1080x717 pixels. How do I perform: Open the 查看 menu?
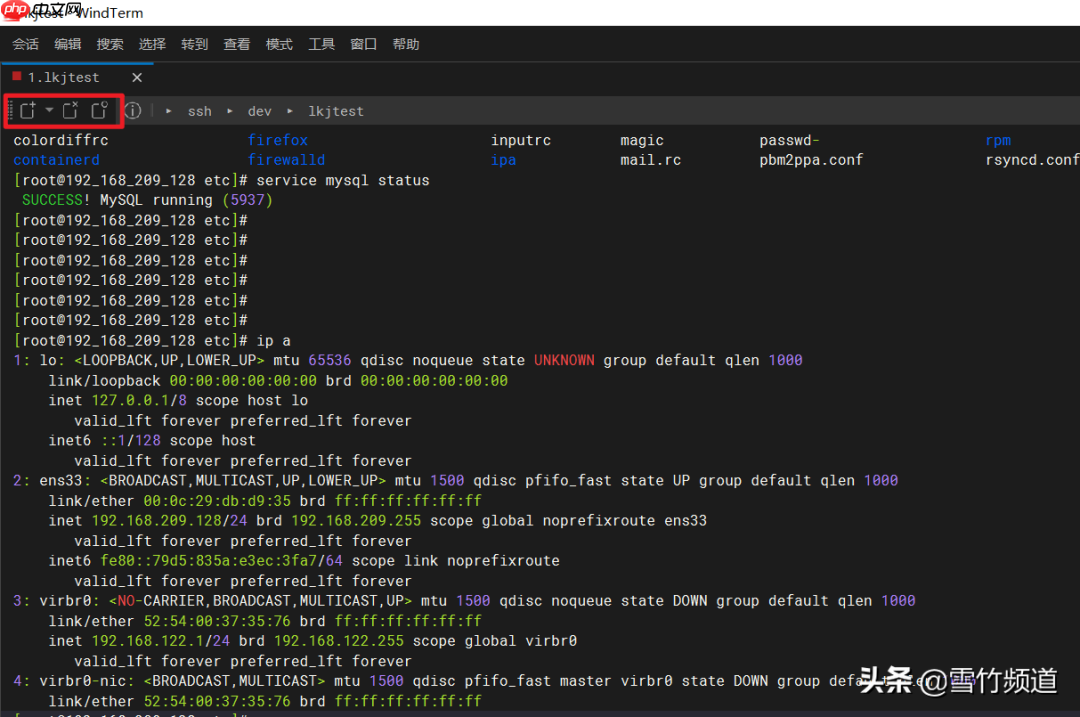(237, 44)
